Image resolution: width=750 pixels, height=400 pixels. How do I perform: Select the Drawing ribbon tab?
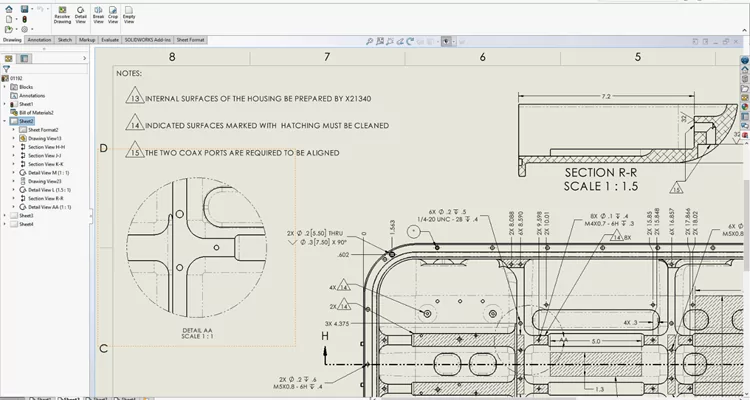tap(12, 40)
